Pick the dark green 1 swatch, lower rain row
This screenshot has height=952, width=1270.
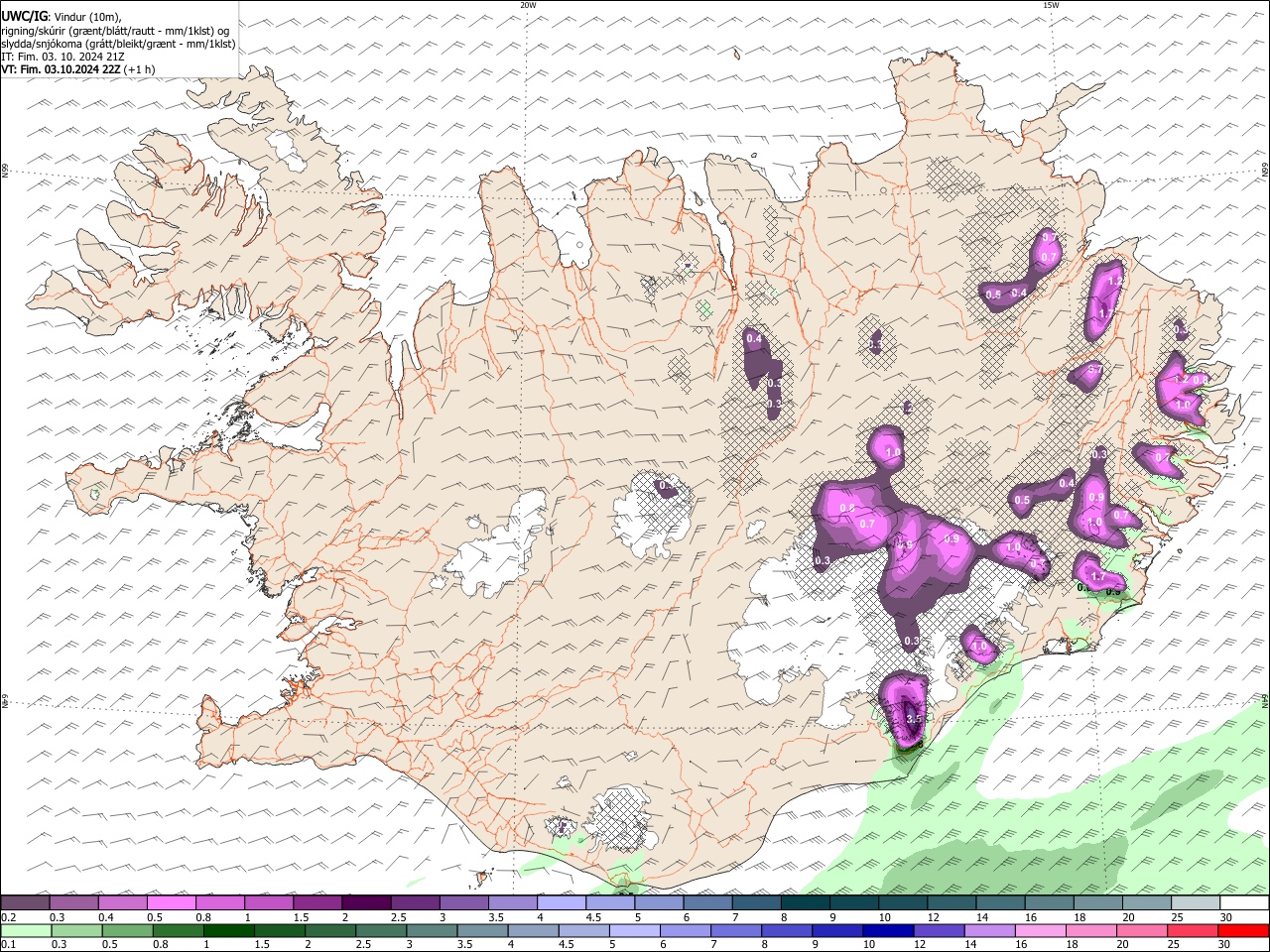tap(229, 931)
